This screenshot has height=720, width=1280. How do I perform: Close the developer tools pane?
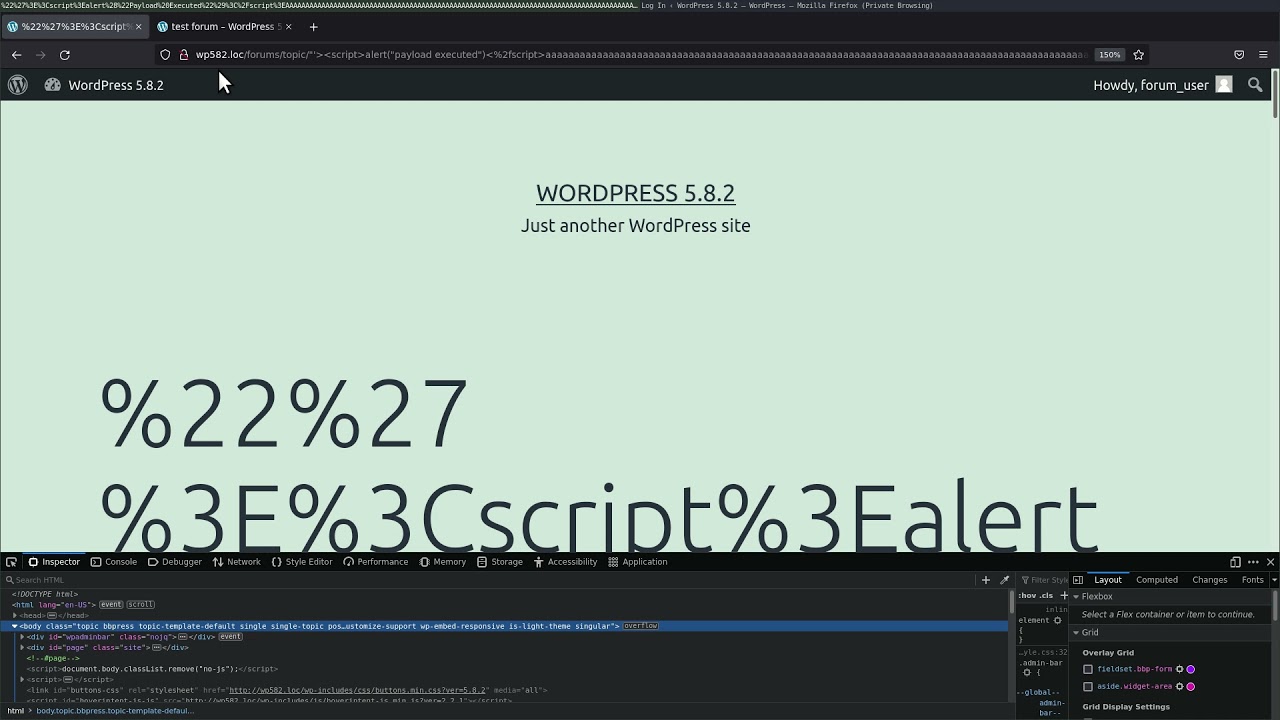click(1270, 562)
